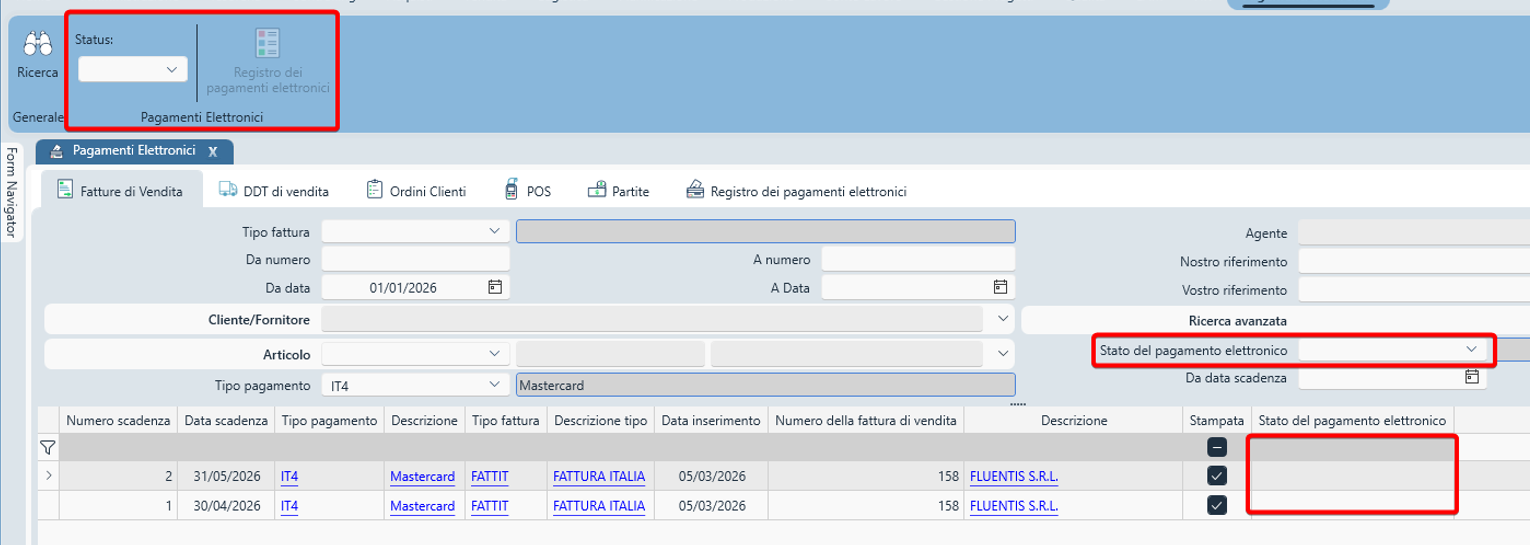Click the A numero input field
Image resolution: width=1530 pixels, height=545 pixels.
pos(918,259)
